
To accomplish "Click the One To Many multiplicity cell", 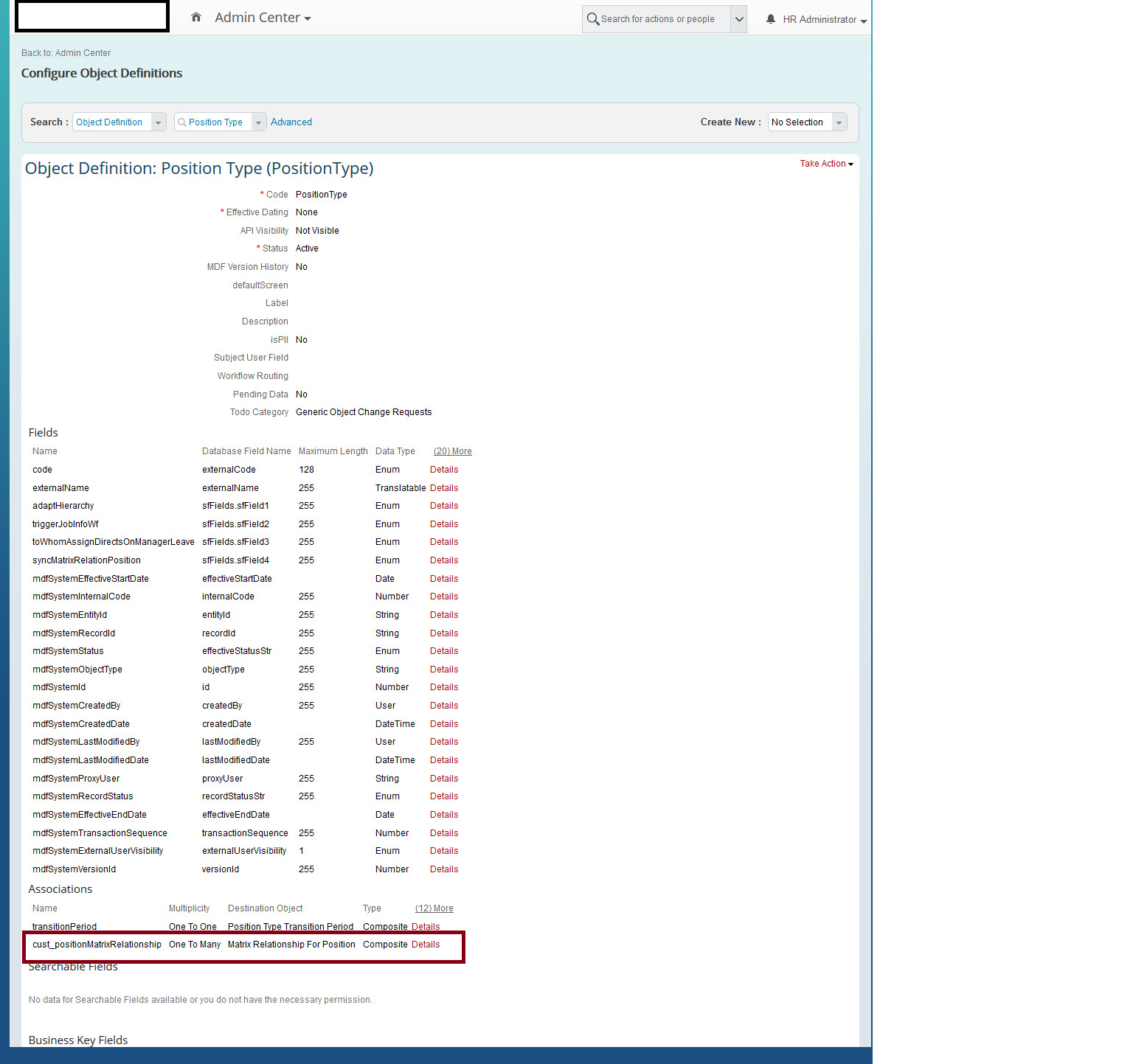I will tap(195, 945).
